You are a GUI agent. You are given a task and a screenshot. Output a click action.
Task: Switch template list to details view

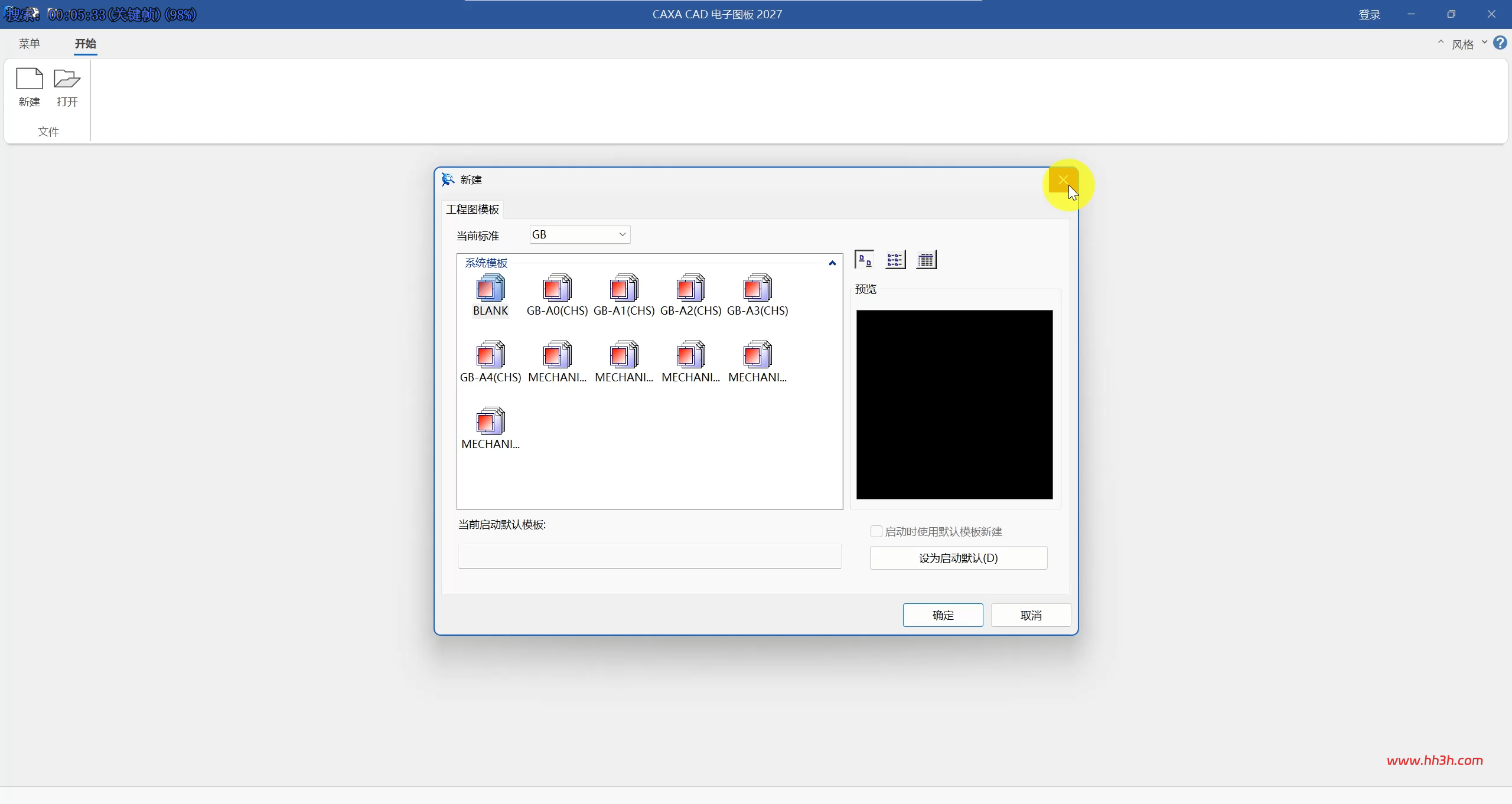[x=926, y=260]
